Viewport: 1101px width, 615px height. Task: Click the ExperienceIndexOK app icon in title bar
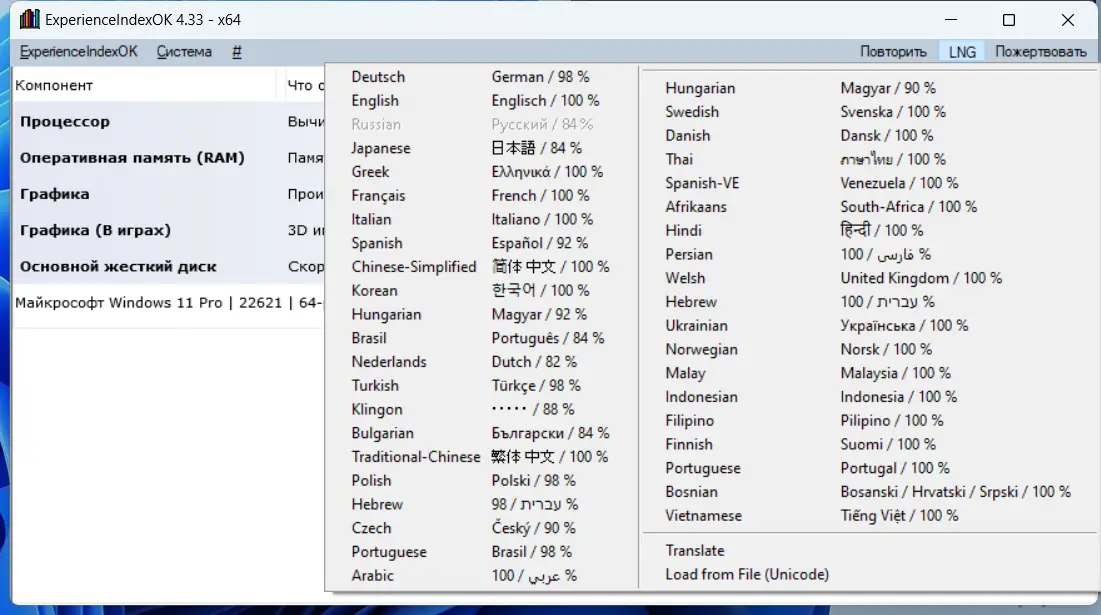[29, 19]
